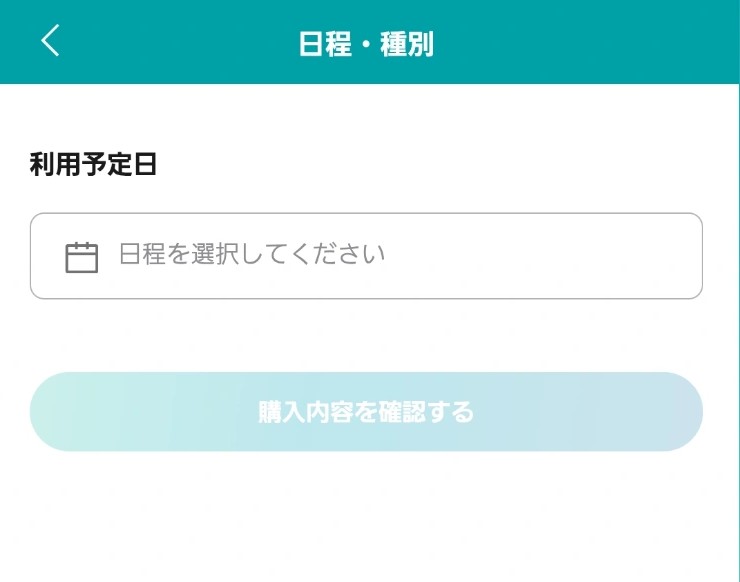Click the gray calendar icon

point(82,258)
